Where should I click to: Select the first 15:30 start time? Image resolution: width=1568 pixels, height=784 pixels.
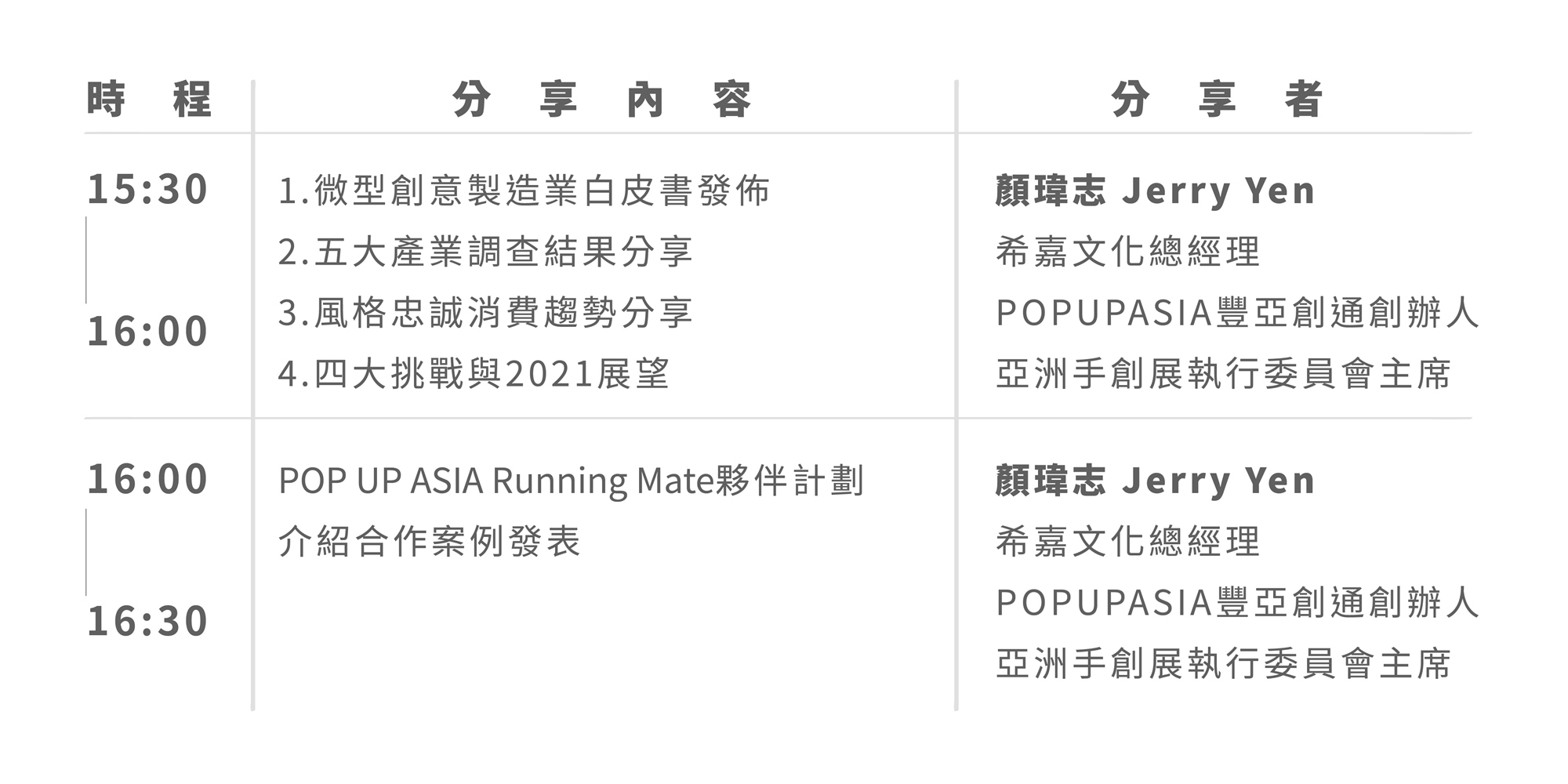coord(147,191)
